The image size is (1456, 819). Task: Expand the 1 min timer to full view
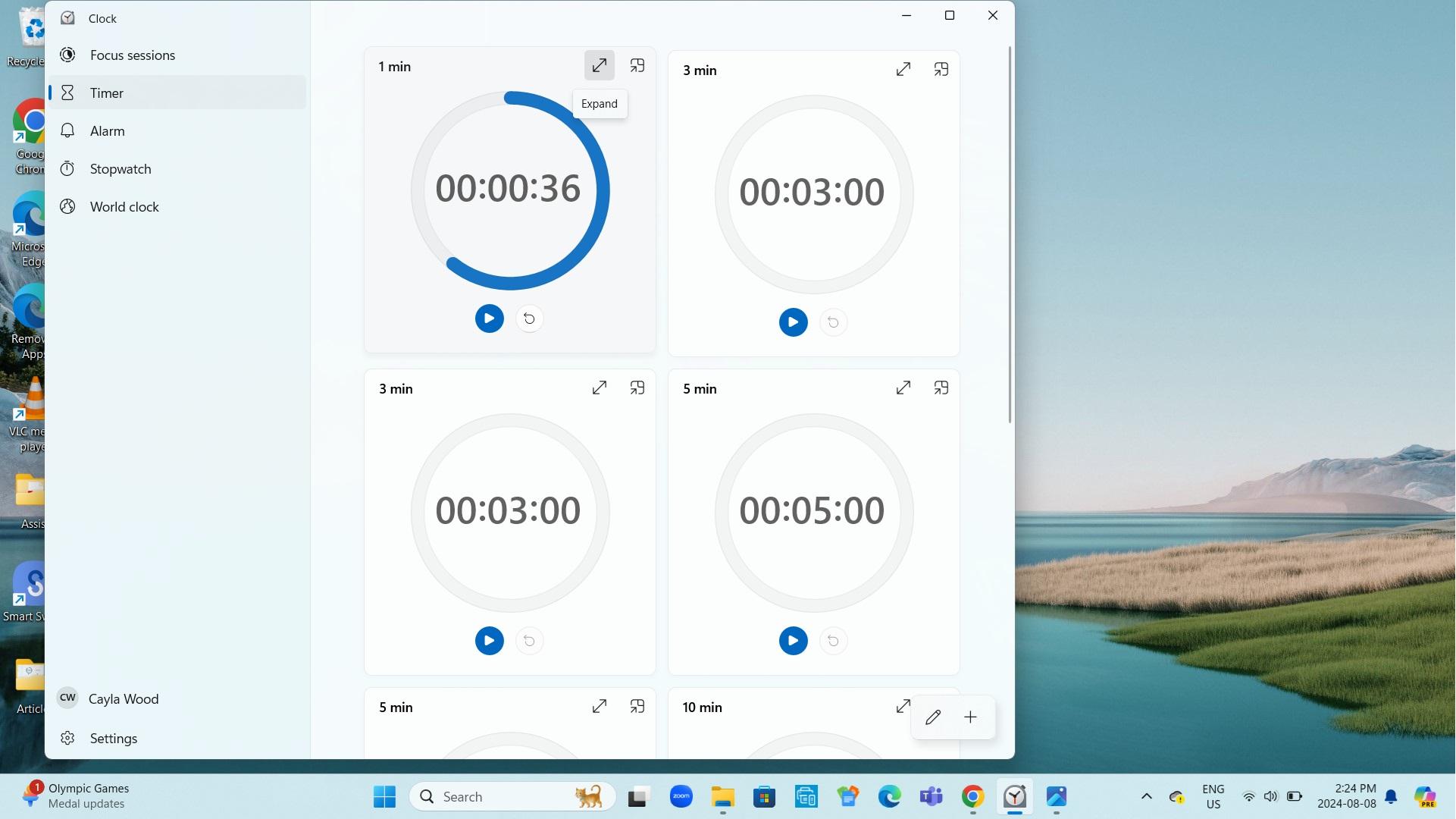click(x=598, y=65)
